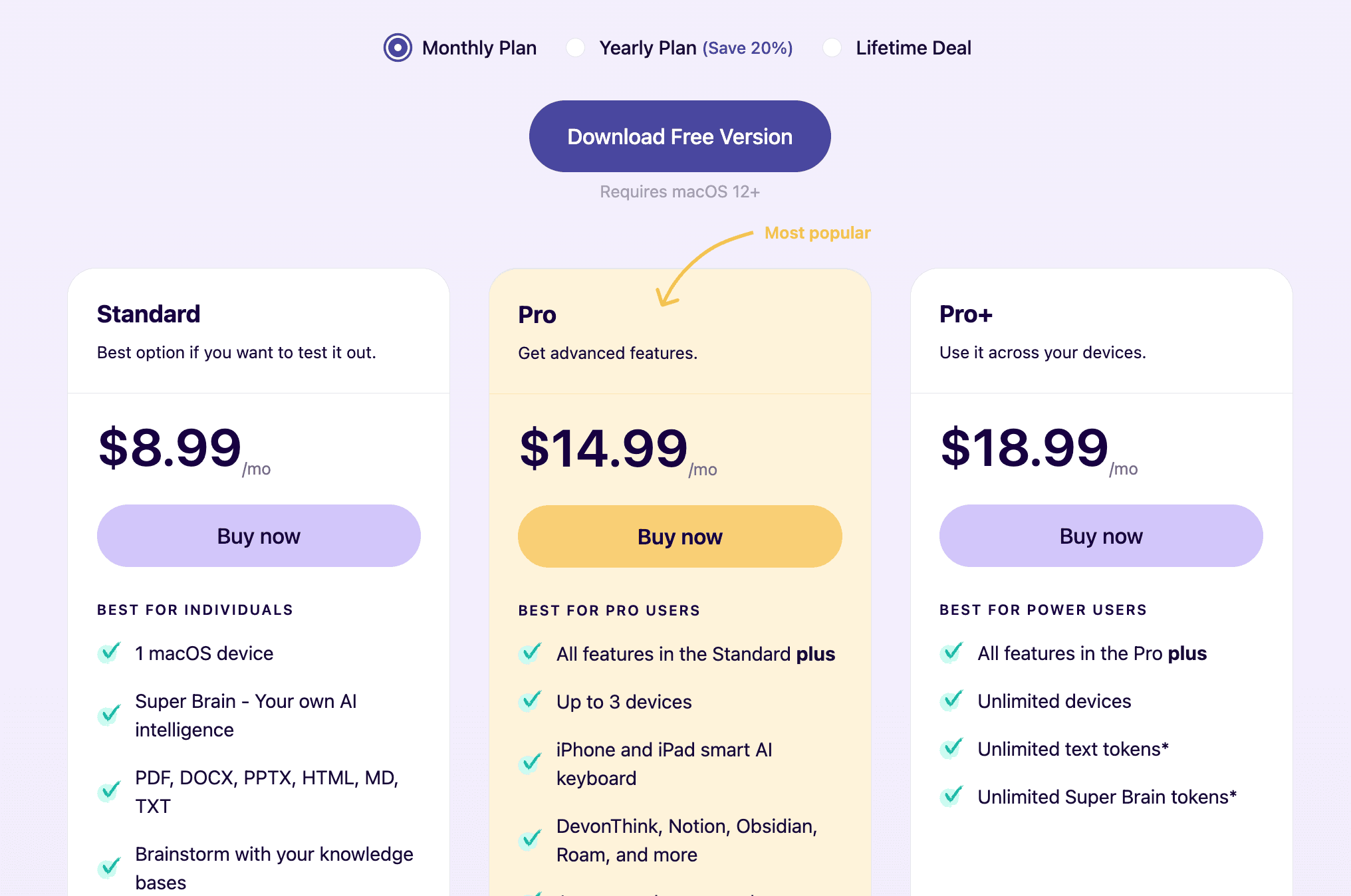Image resolution: width=1351 pixels, height=896 pixels.
Task: Click the Save 20% label
Action: (x=747, y=47)
